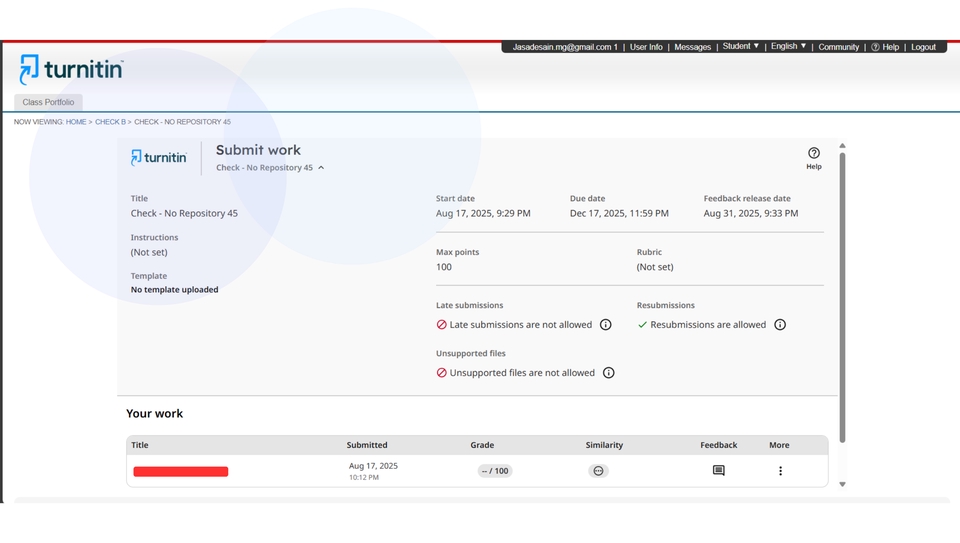Collapse the Check - No Repository 45 chevron

pyautogui.click(x=321, y=168)
